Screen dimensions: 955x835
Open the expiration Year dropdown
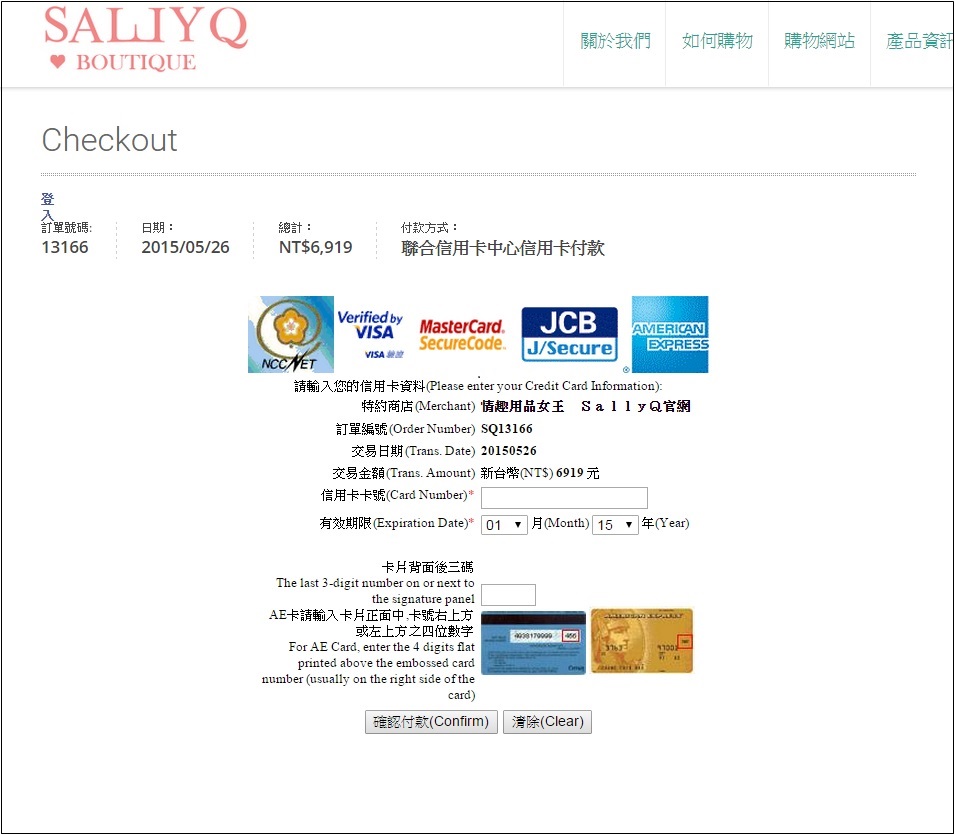[x=615, y=524]
